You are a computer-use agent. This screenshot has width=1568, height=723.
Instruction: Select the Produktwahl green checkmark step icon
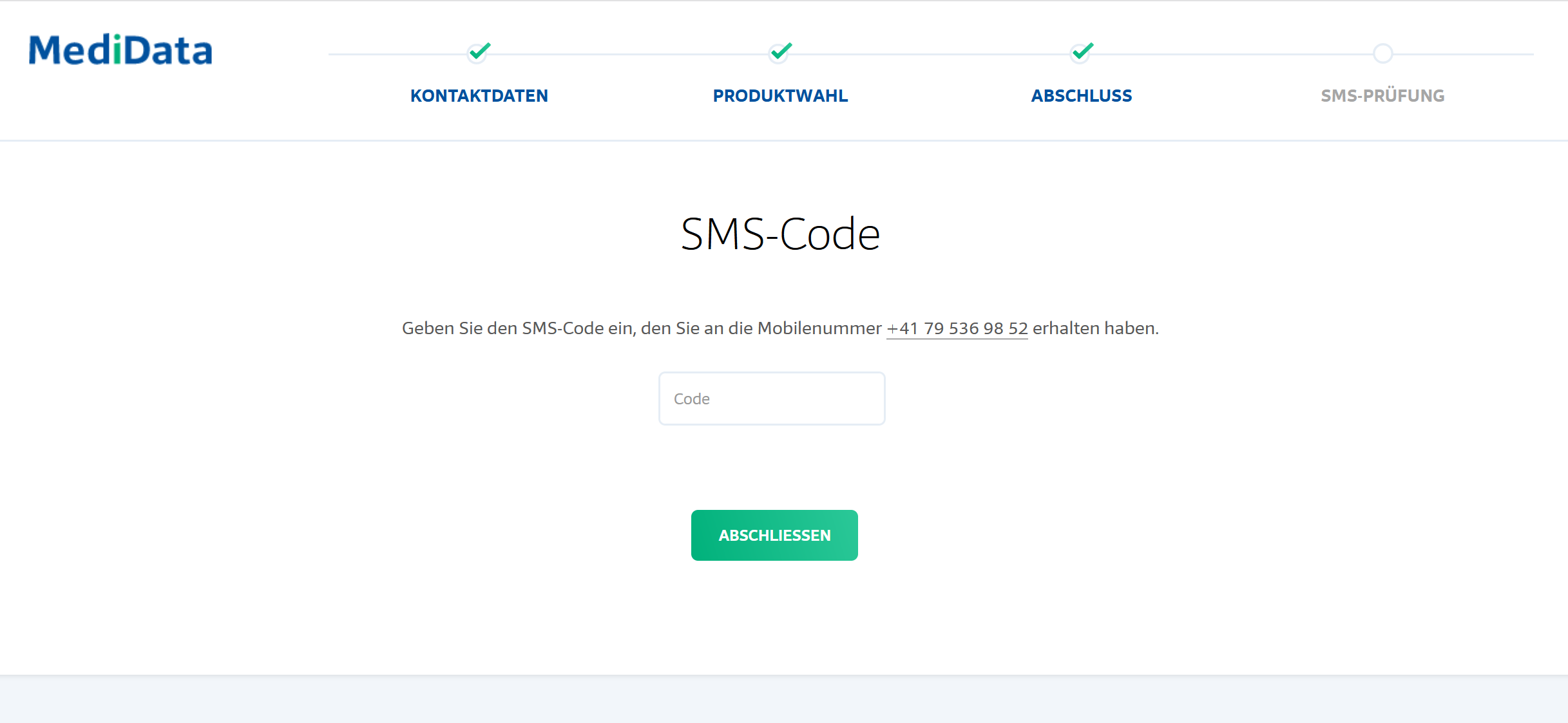(x=780, y=52)
